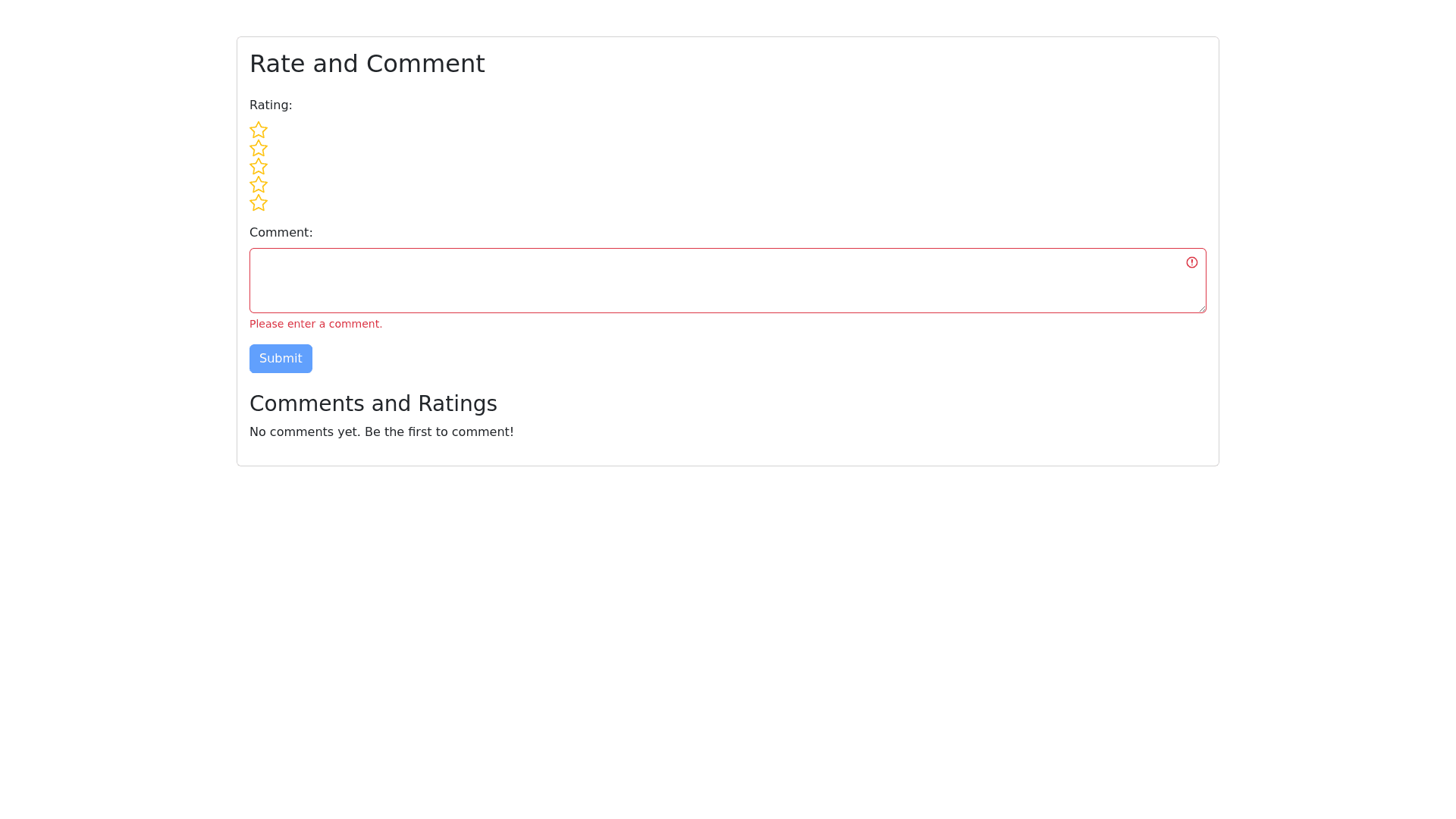Click the comment box resize handle
Viewport: 1456px width, 819px height.
click(1202, 309)
